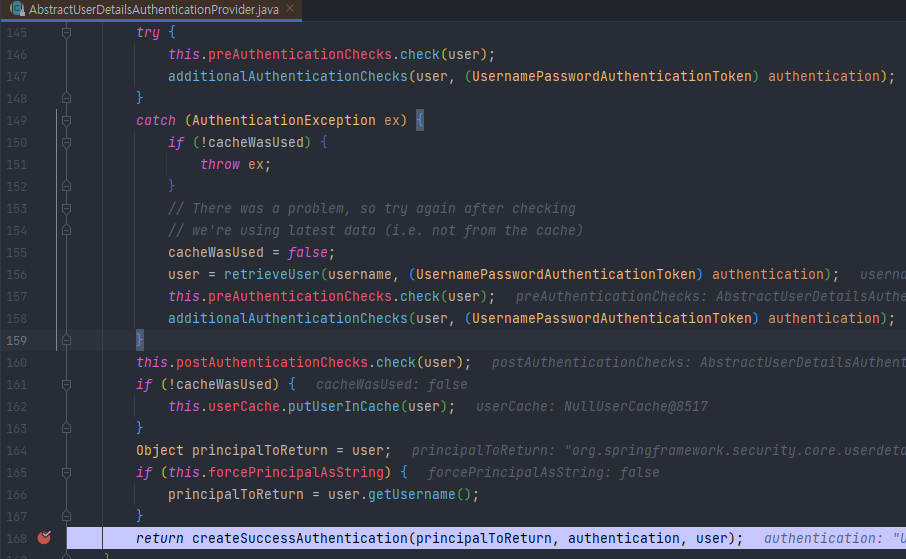The image size is (906, 559).
Task: Click principalToReturn declaration on line 164
Action: click(259, 450)
